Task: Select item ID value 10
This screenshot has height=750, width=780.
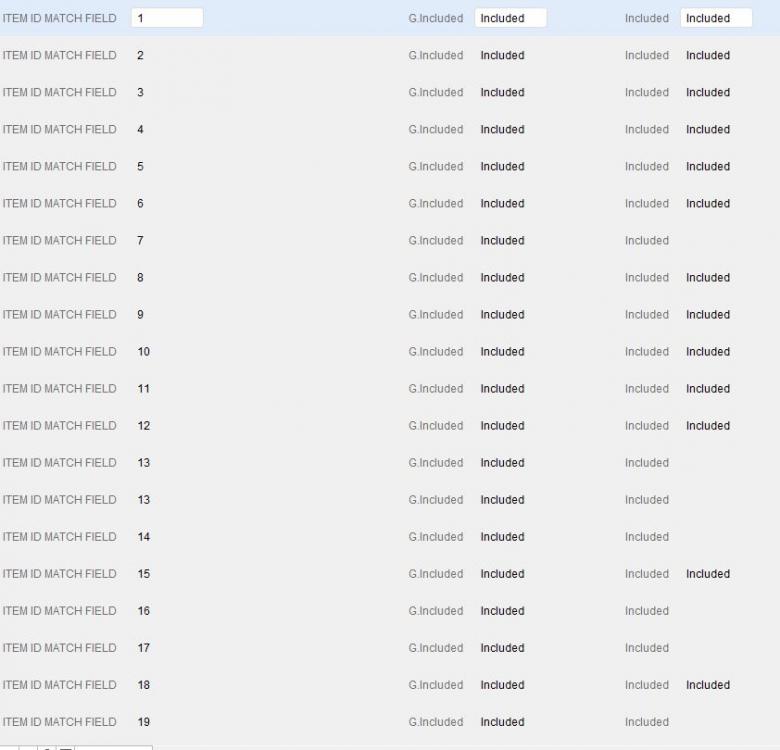Action: pyautogui.click(x=144, y=352)
